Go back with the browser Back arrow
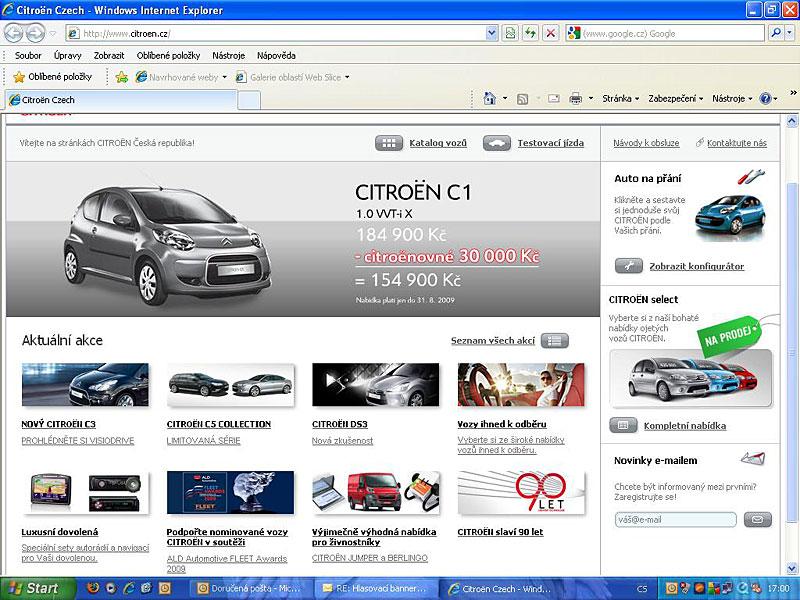Viewport: 800px width, 600px height. pyautogui.click(x=14, y=34)
